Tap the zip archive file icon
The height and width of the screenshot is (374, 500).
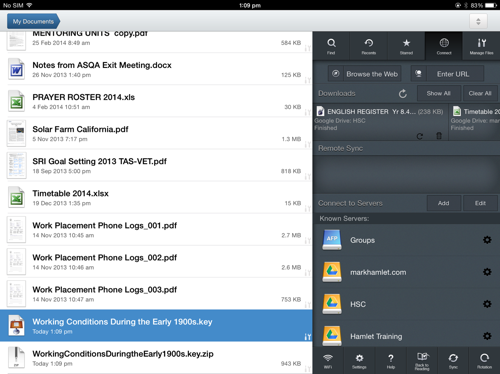16,358
